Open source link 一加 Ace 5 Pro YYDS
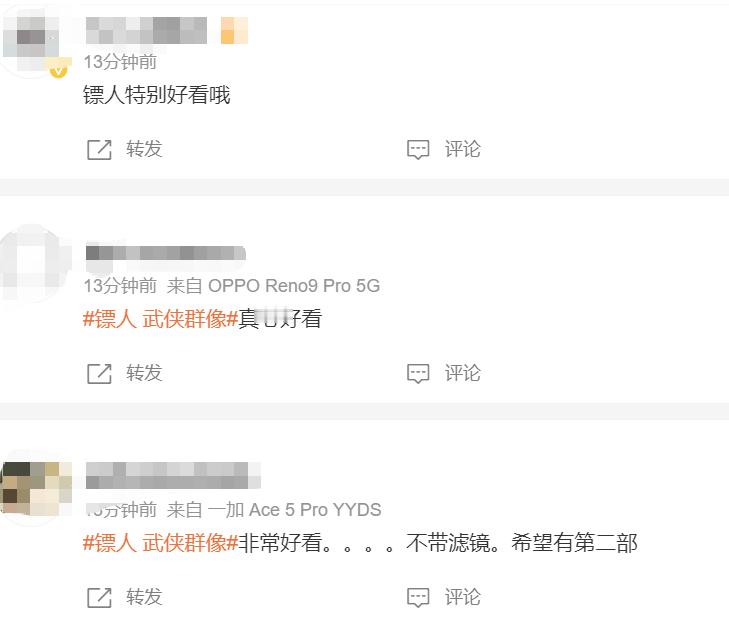This screenshot has height=618, width=729. tap(294, 510)
